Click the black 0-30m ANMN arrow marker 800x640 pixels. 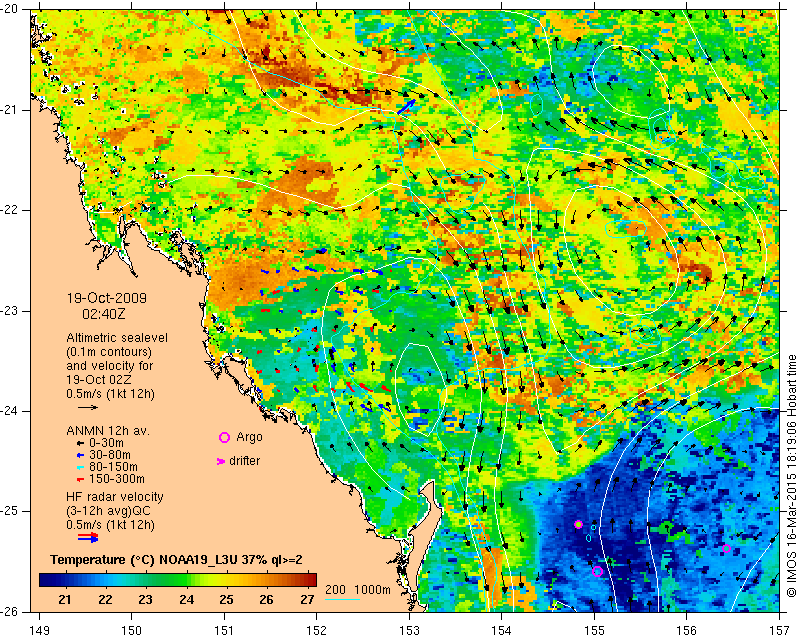80,443
